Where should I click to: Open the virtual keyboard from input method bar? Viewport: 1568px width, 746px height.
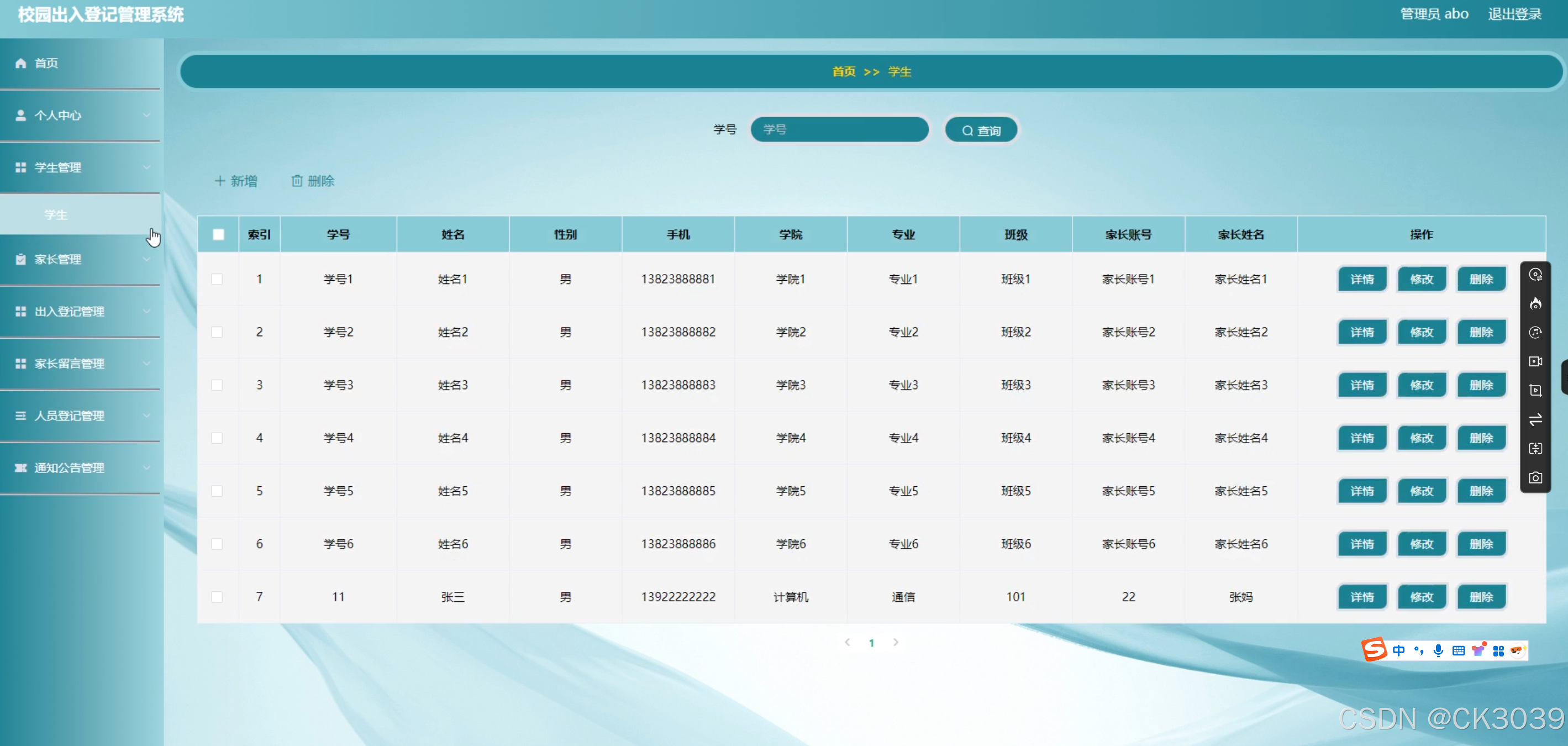pos(1458,650)
